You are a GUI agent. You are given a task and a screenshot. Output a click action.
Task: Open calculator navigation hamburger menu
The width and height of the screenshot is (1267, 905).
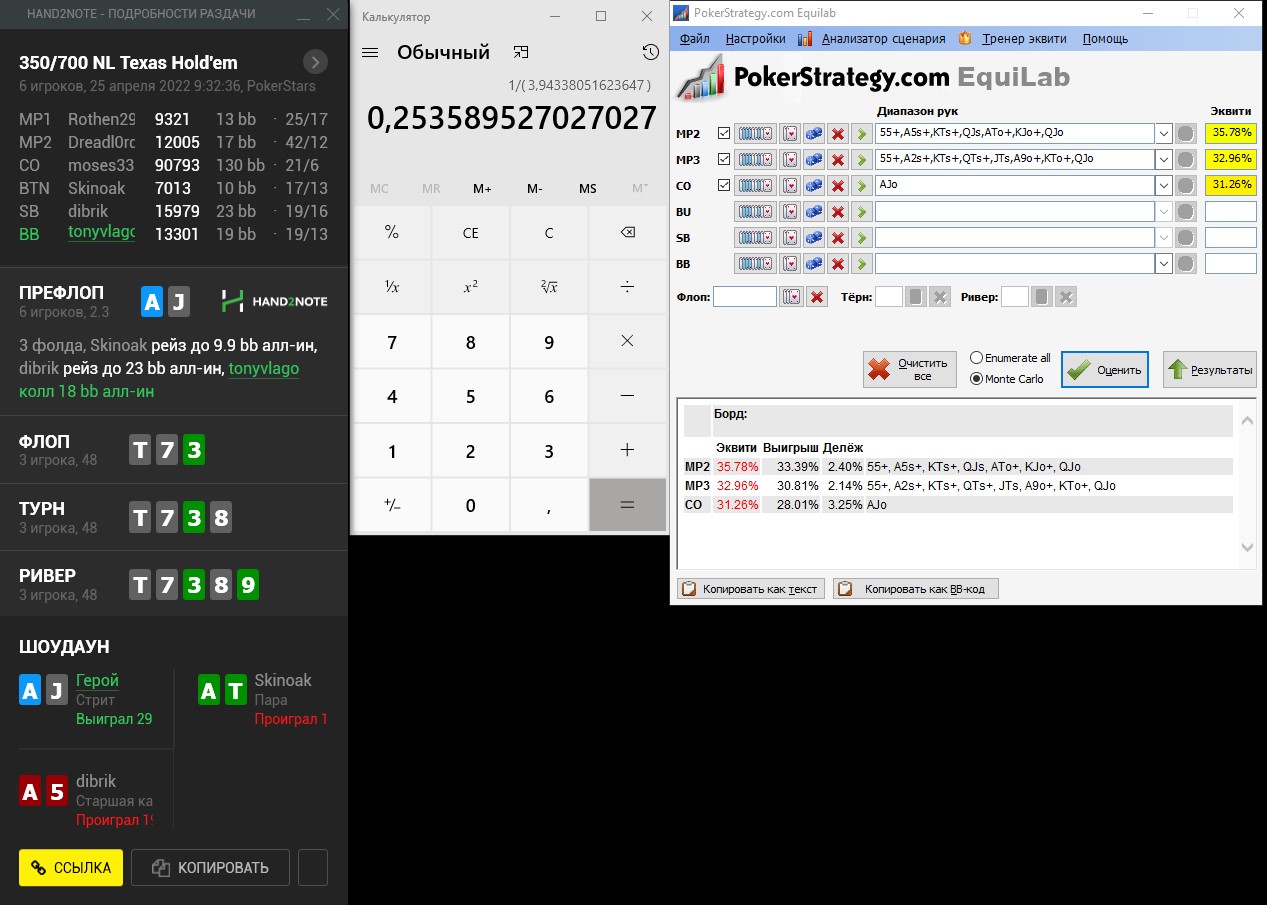point(370,53)
